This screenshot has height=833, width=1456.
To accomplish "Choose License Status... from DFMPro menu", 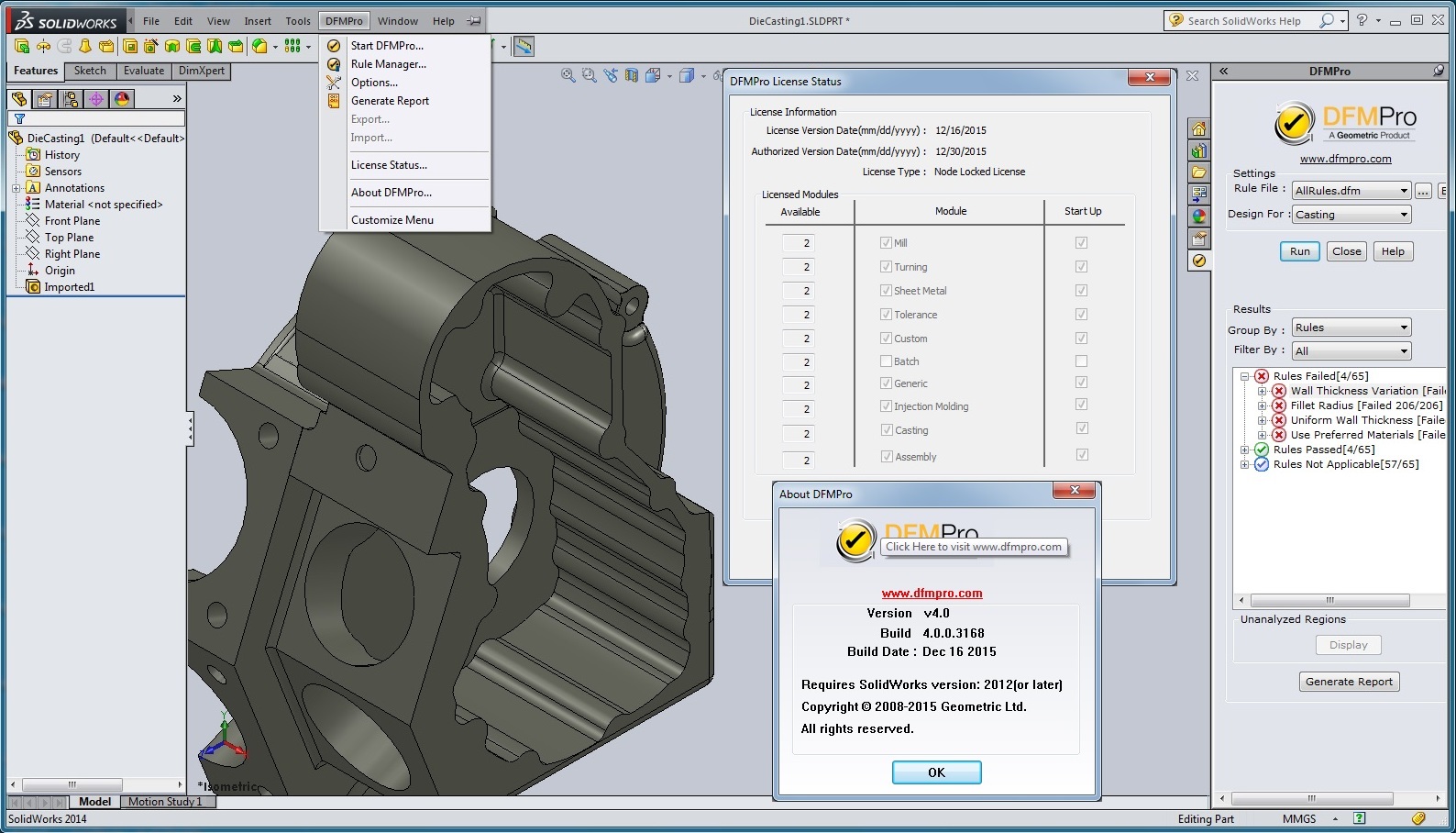I will 389,165.
